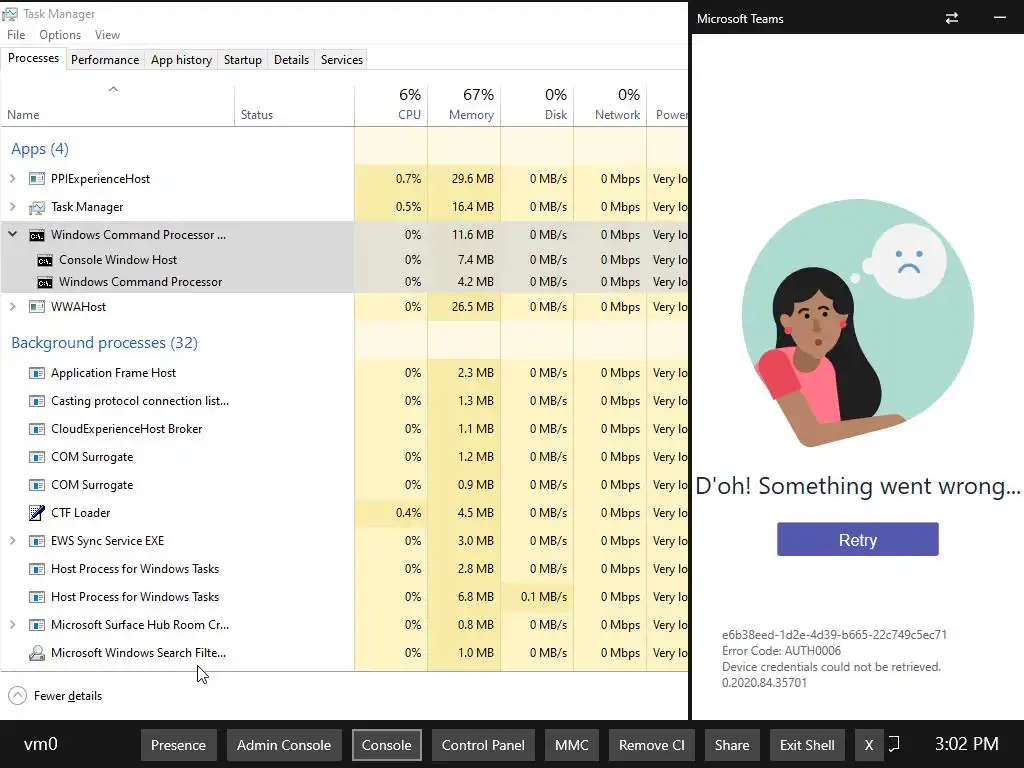The height and width of the screenshot is (768, 1024).
Task: Expand the WWAHost process group
Action: (12, 306)
